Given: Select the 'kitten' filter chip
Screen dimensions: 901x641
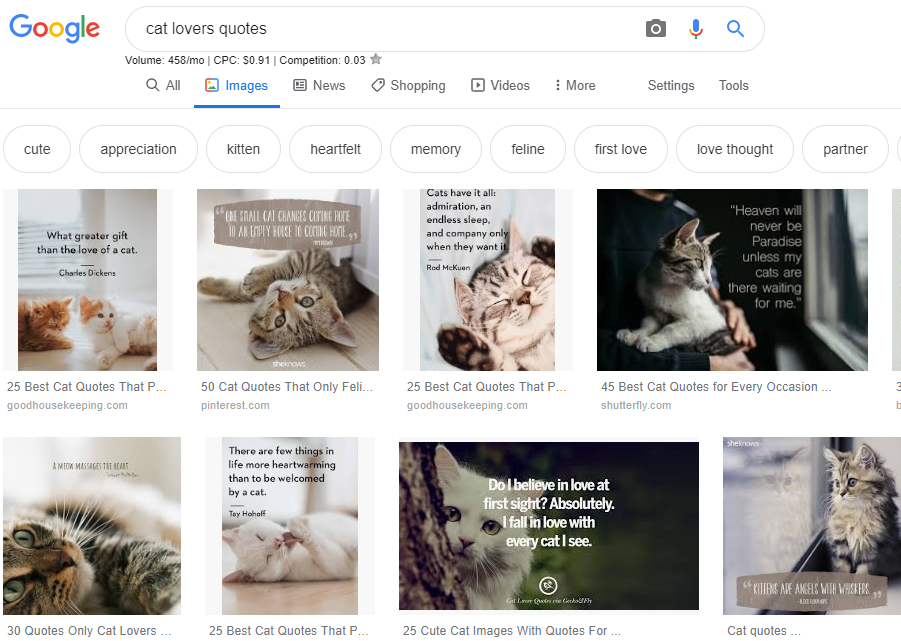Looking at the screenshot, I should click(x=243, y=149).
